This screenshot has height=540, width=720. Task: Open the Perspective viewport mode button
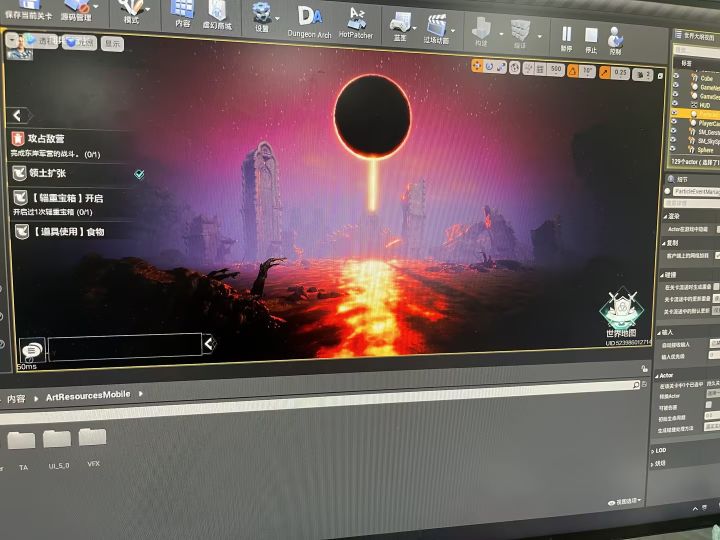click(42, 41)
